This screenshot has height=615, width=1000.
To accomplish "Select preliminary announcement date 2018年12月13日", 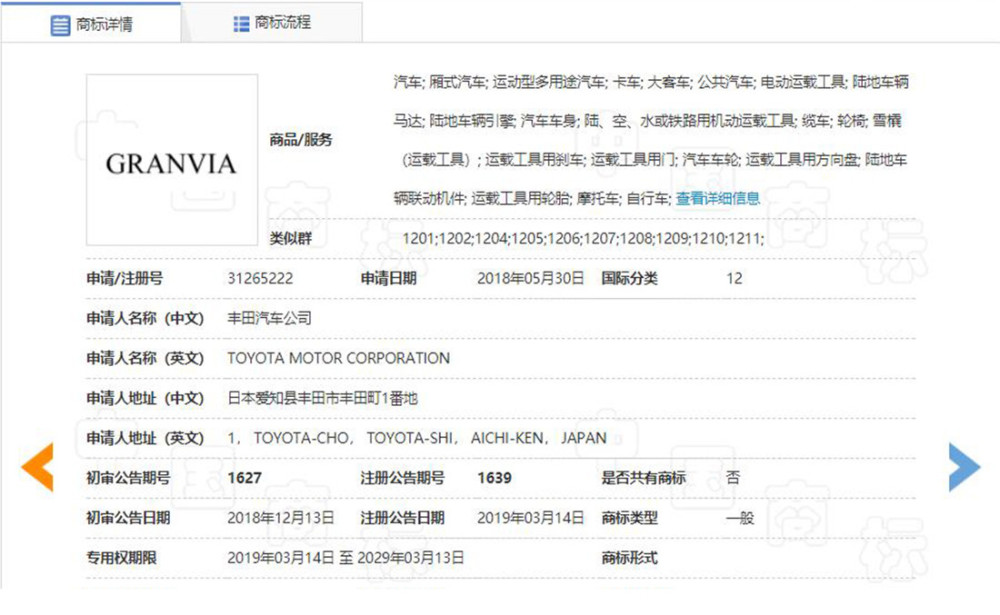I will click(281, 517).
